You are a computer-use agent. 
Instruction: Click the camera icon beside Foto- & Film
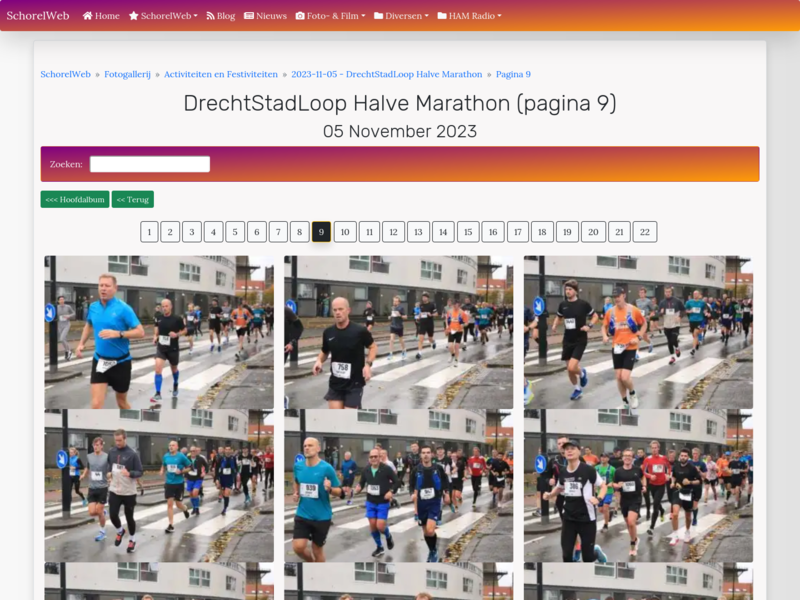300,16
